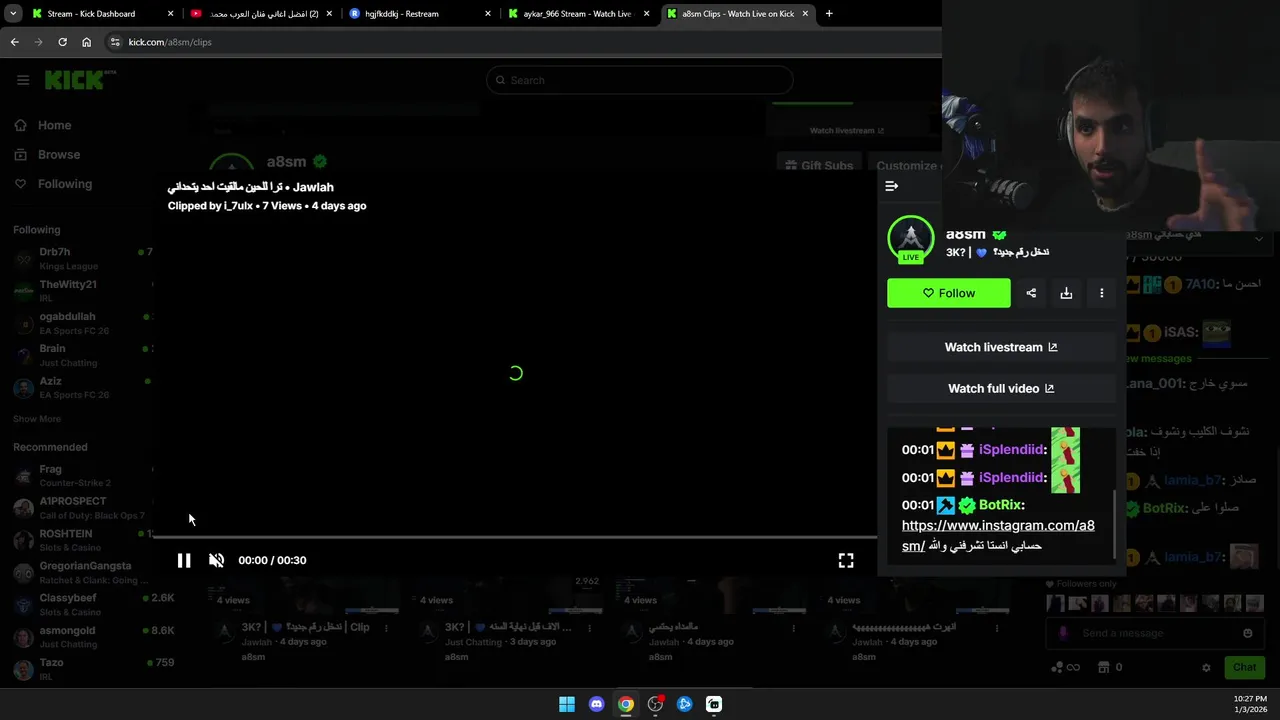
Task: Open Following in sidebar
Action: [53, 184]
